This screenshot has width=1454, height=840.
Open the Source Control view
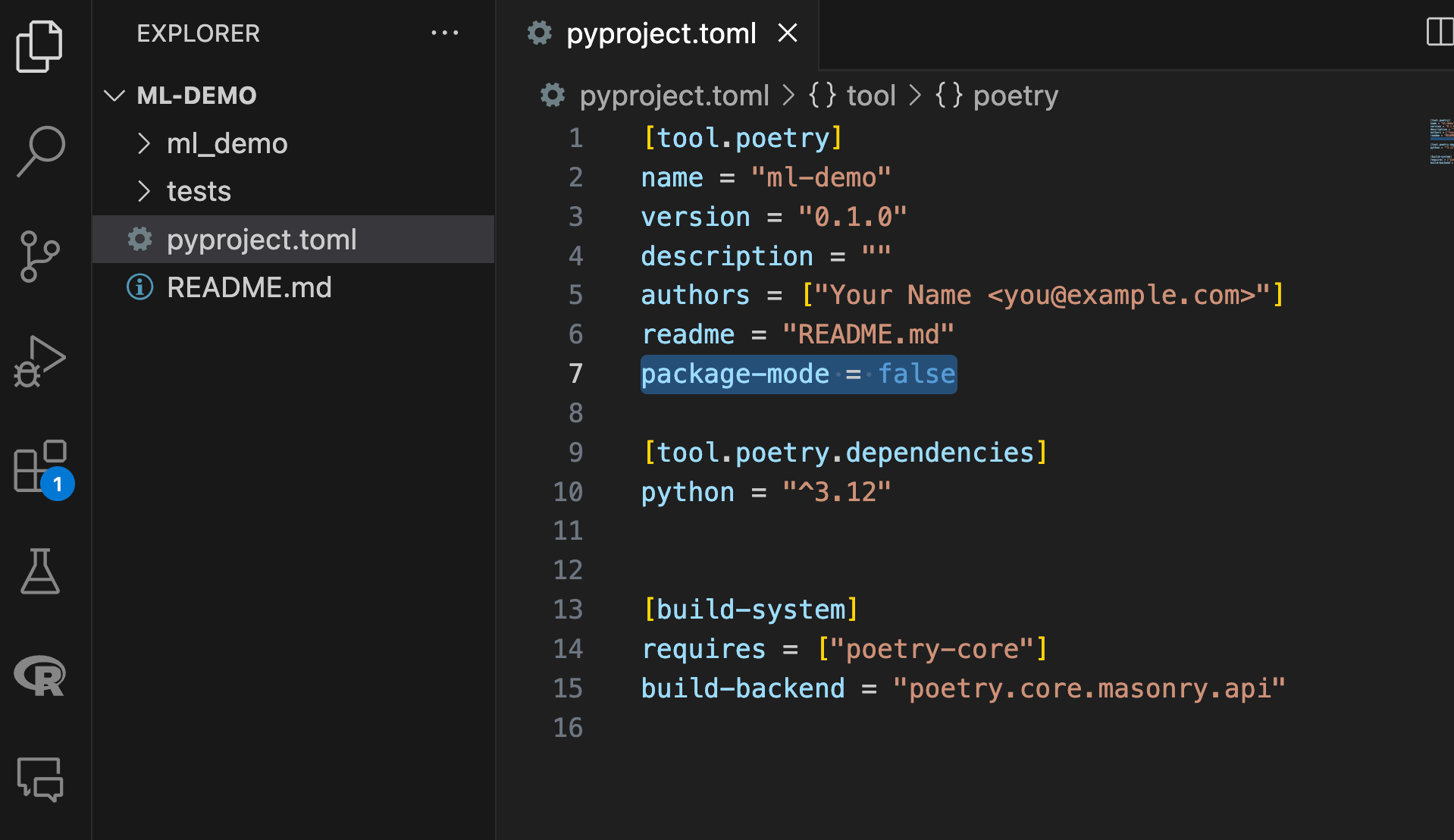(x=39, y=256)
